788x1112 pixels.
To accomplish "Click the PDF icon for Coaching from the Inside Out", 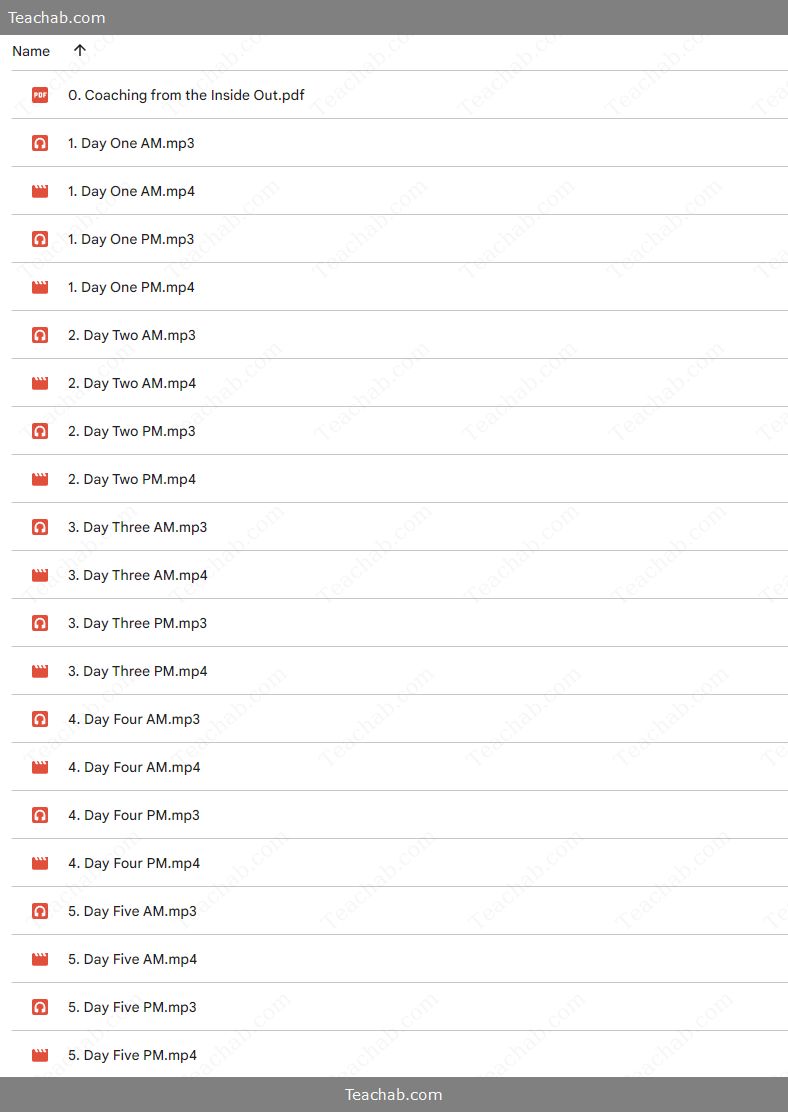I will [40, 95].
